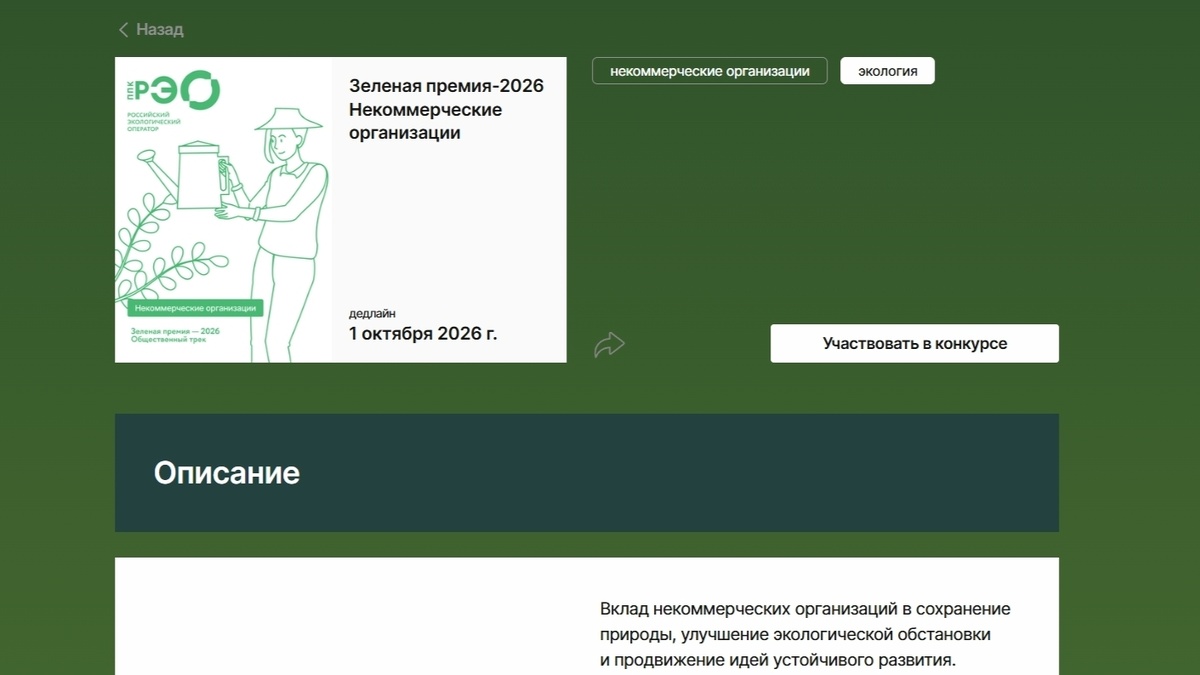This screenshot has width=1200, height=675.
Task: Click the Зеленая премия — 2026 Общественный трек caption
Action: 175,335
